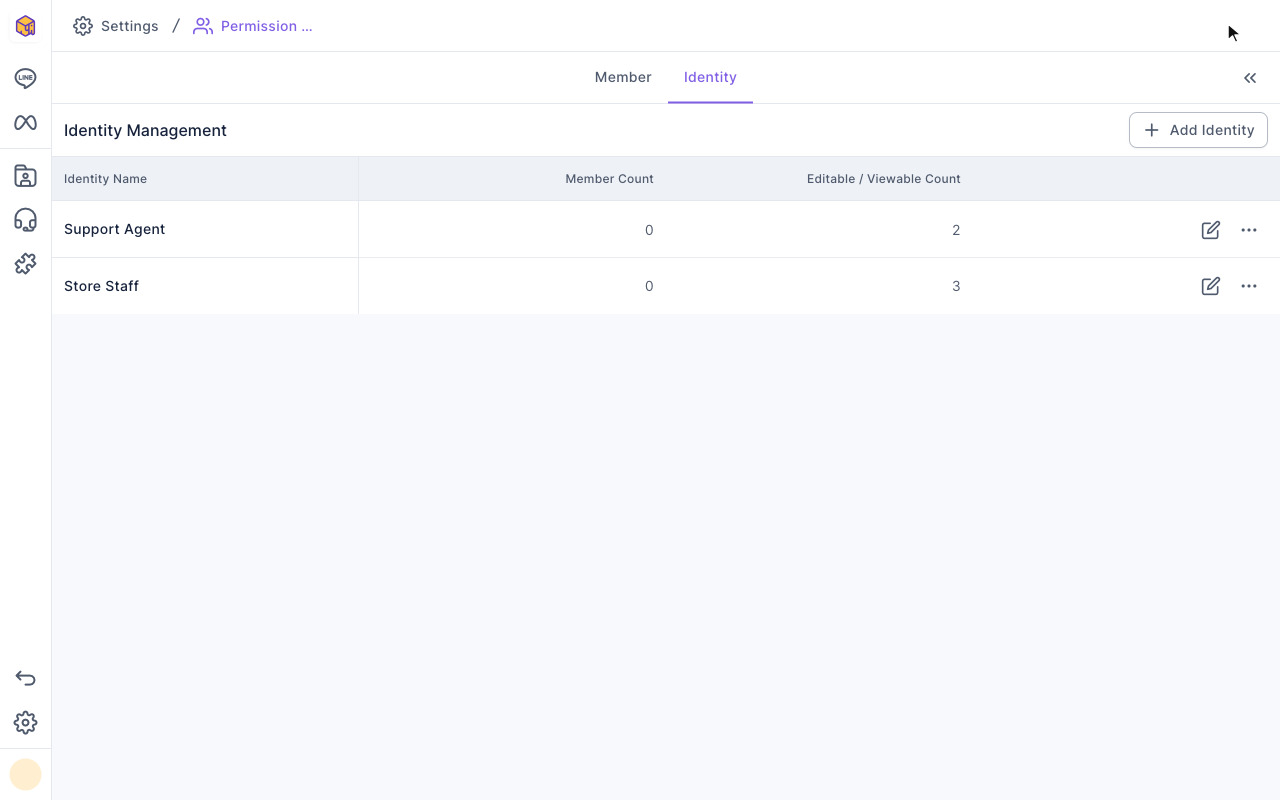This screenshot has height=800, width=1280.
Task: Open the Meta channel sidebar icon
Action: (25, 122)
